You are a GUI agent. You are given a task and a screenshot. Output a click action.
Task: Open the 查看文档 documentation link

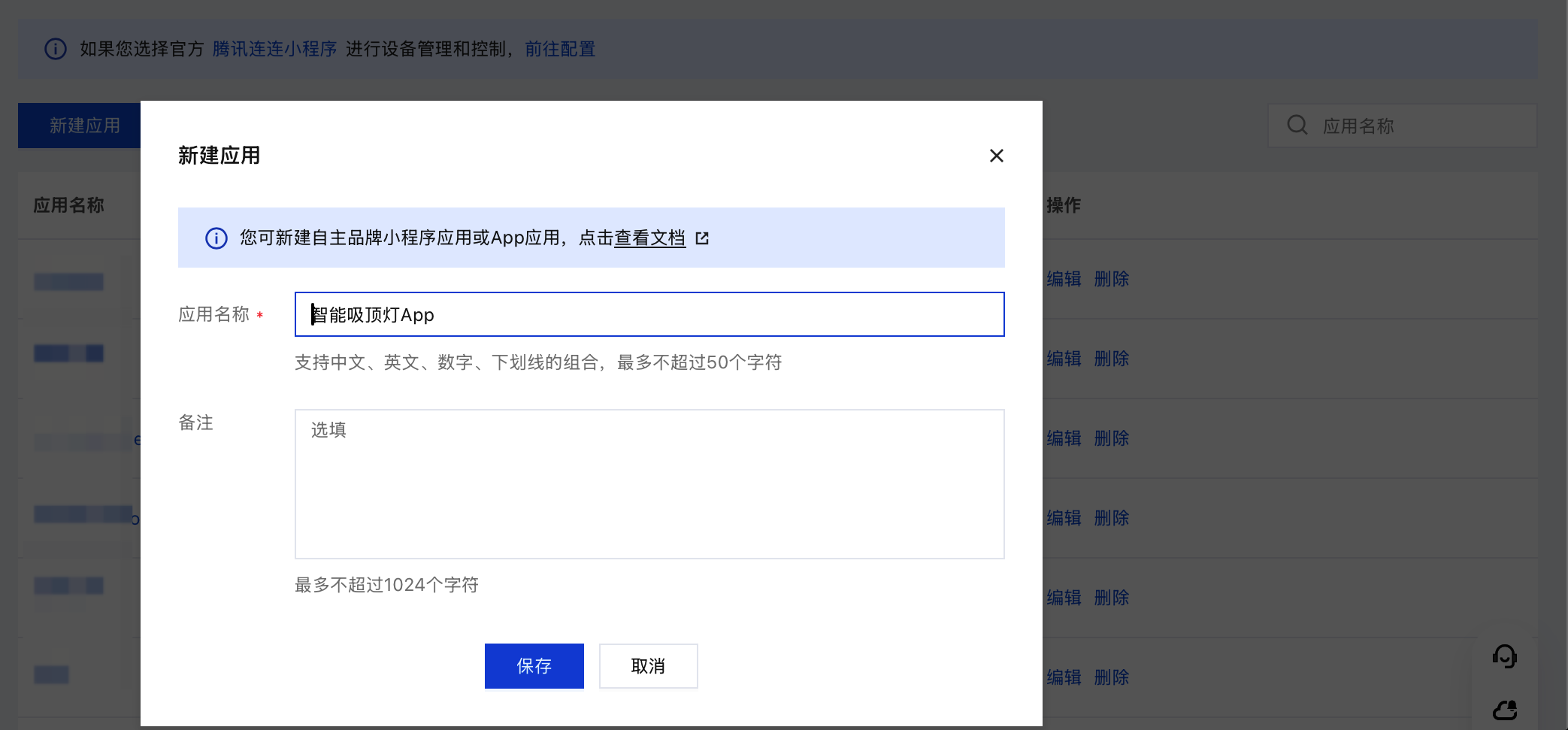pyautogui.click(x=649, y=238)
